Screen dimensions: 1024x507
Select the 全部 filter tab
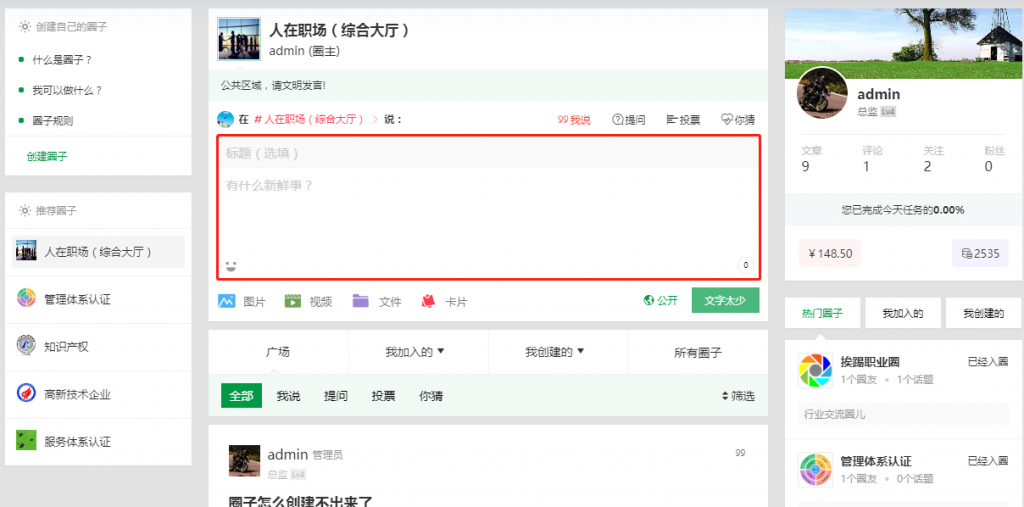pyautogui.click(x=241, y=396)
